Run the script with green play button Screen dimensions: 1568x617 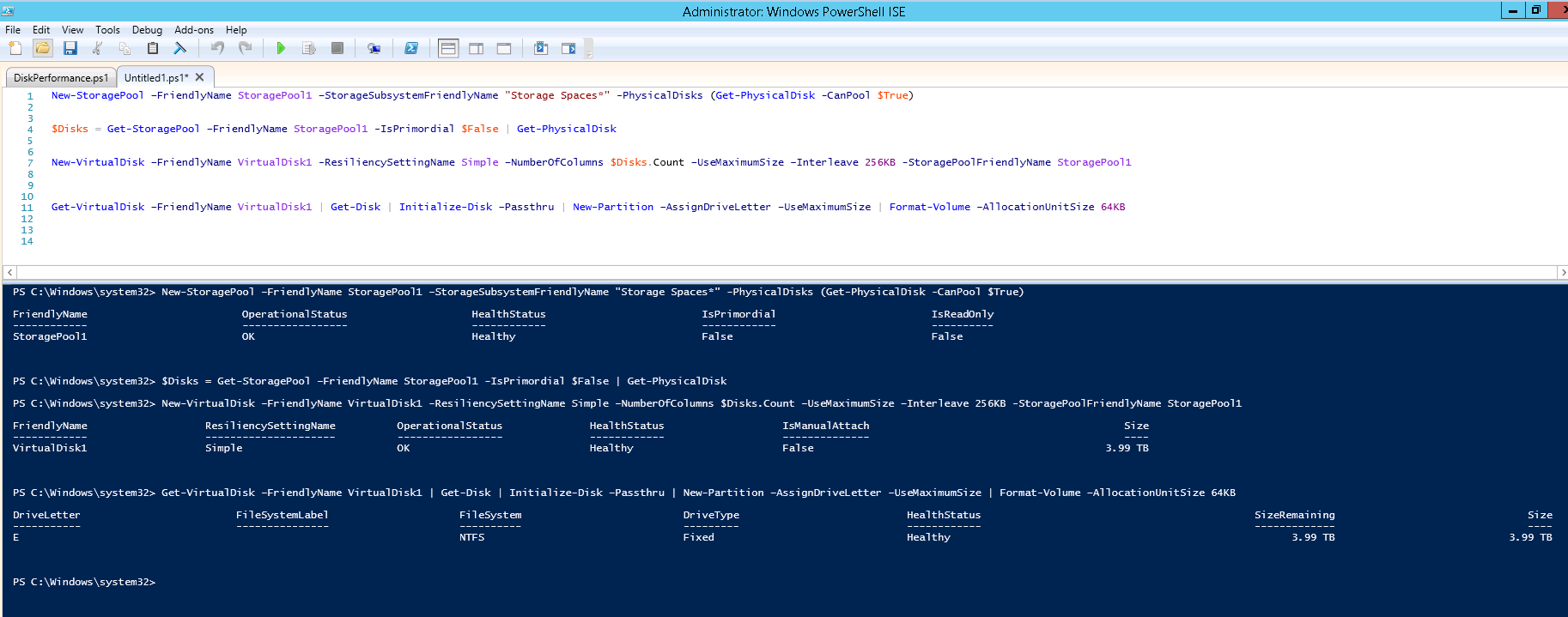(281, 49)
